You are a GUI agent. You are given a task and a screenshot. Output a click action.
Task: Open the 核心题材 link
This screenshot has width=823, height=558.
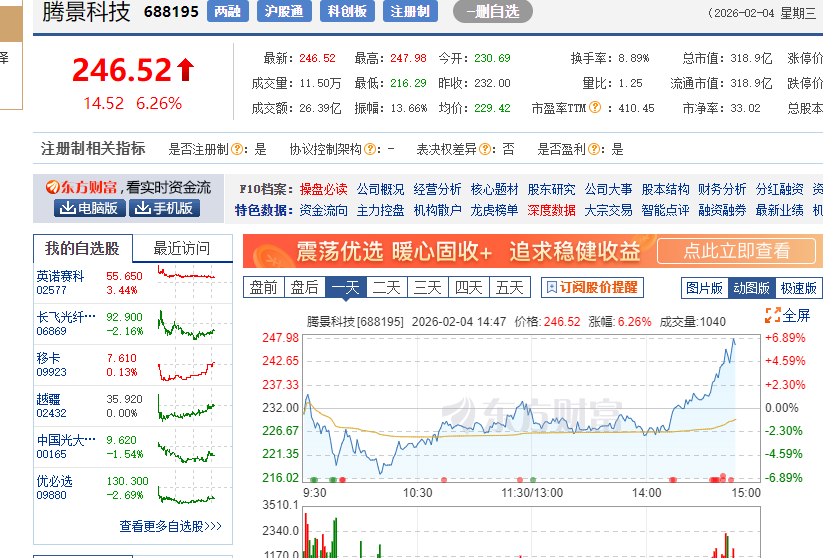[x=494, y=189]
